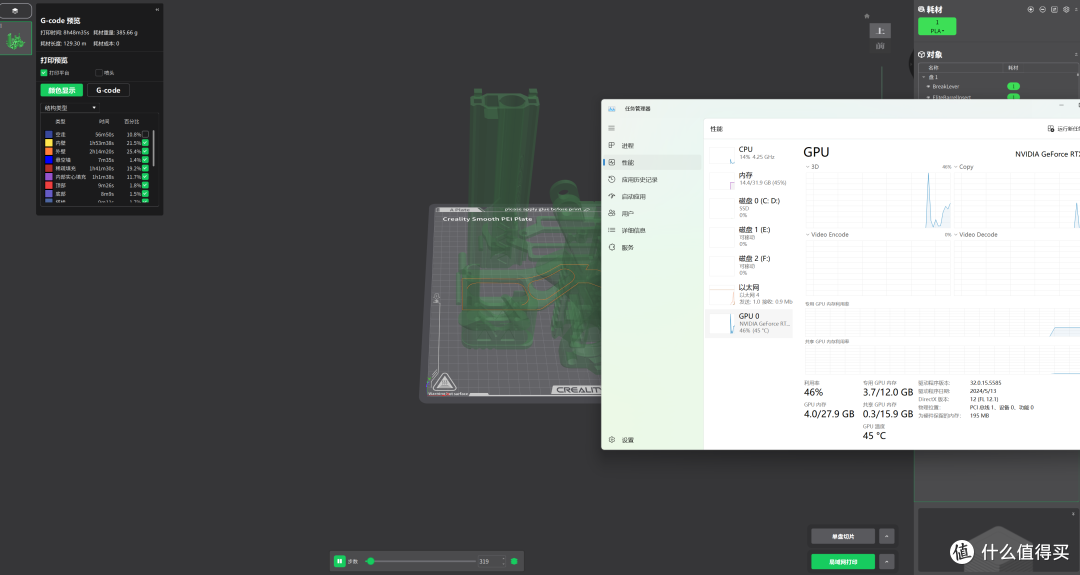
Task: Collapse the 盘 1 tree node
Action: (x=924, y=77)
